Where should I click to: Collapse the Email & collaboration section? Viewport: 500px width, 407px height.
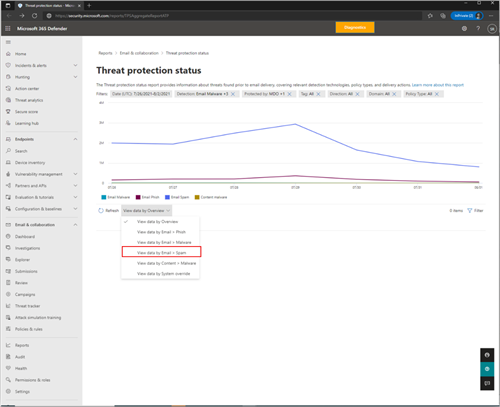click(x=75, y=225)
